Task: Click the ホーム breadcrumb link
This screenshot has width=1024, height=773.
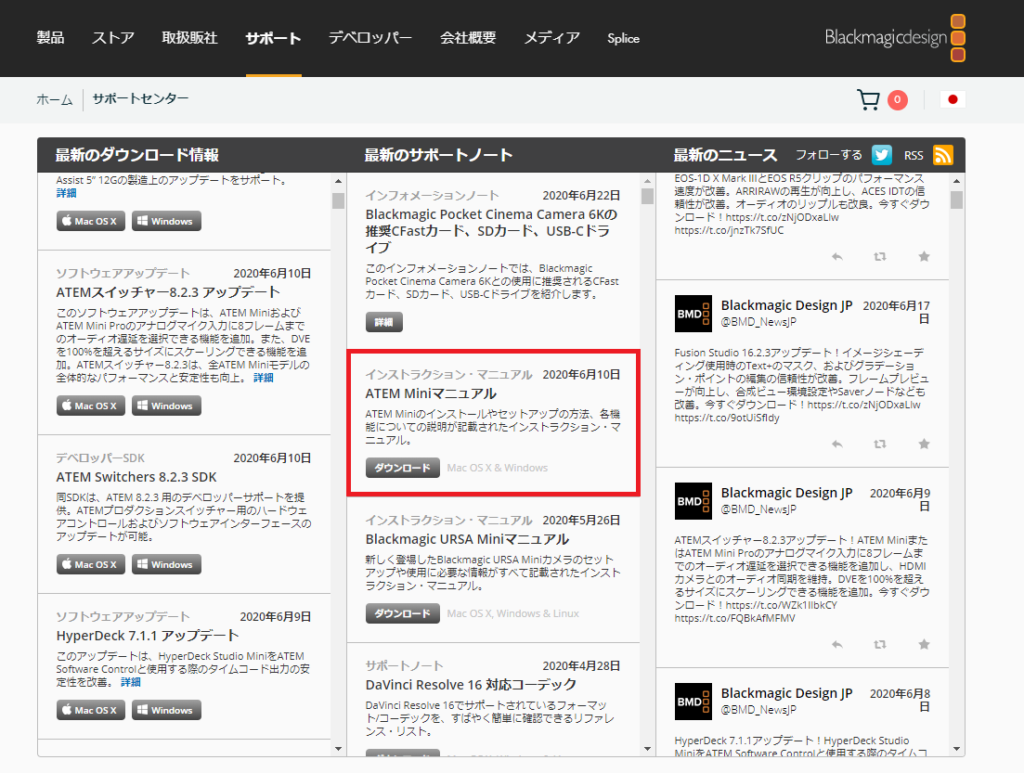Action: click(x=54, y=99)
